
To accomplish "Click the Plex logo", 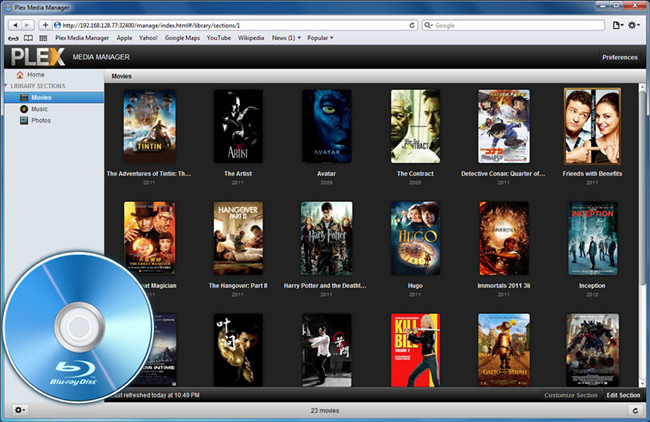I will tap(38, 57).
